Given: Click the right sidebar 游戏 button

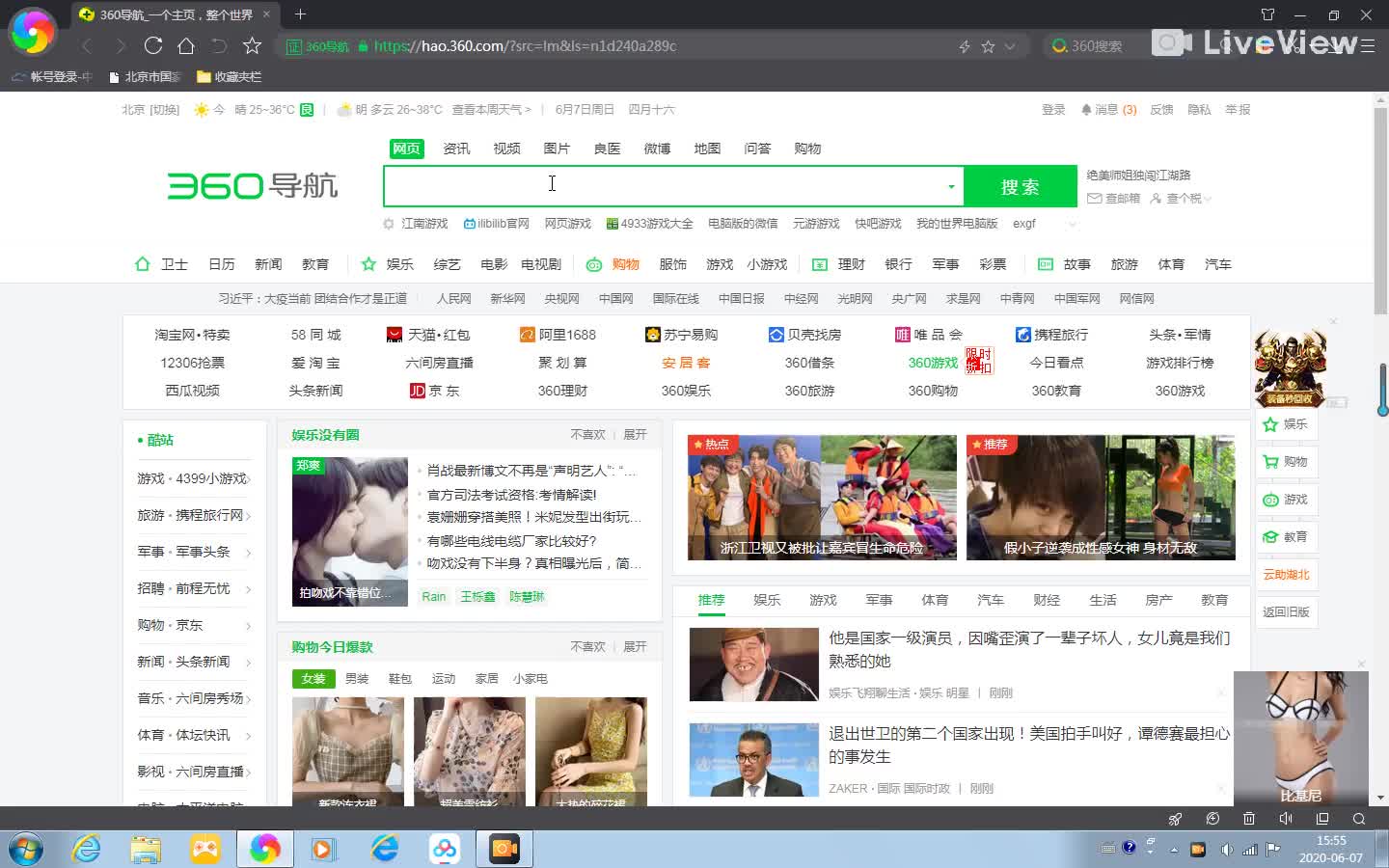Looking at the screenshot, I should [x=1285, y=500].
